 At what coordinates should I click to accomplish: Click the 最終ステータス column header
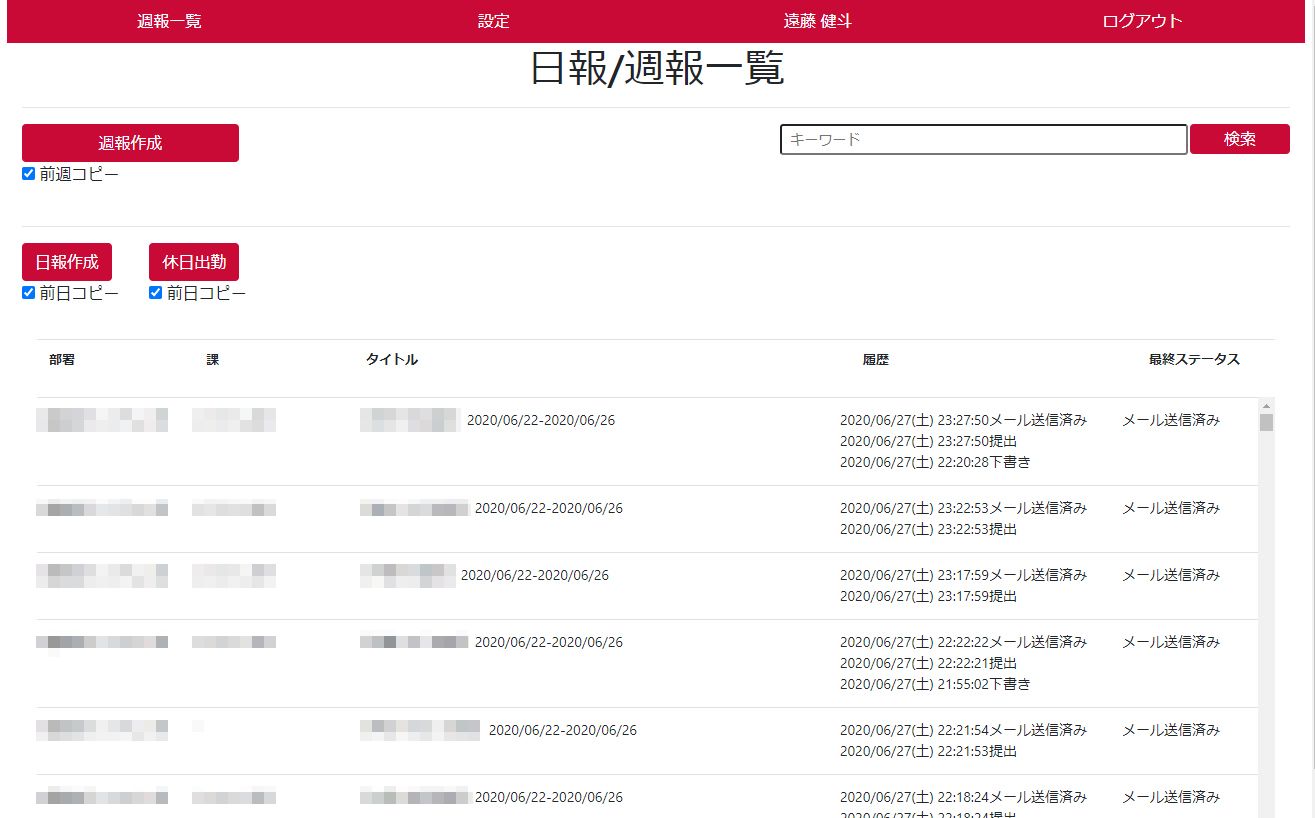click(1194, 360)
